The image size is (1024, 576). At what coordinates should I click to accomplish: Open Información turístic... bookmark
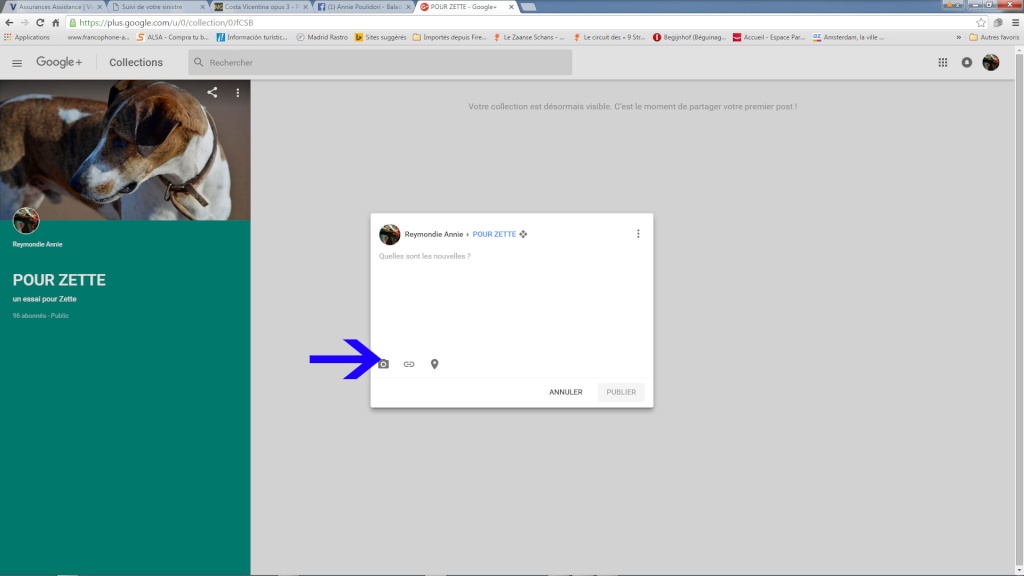251,37
